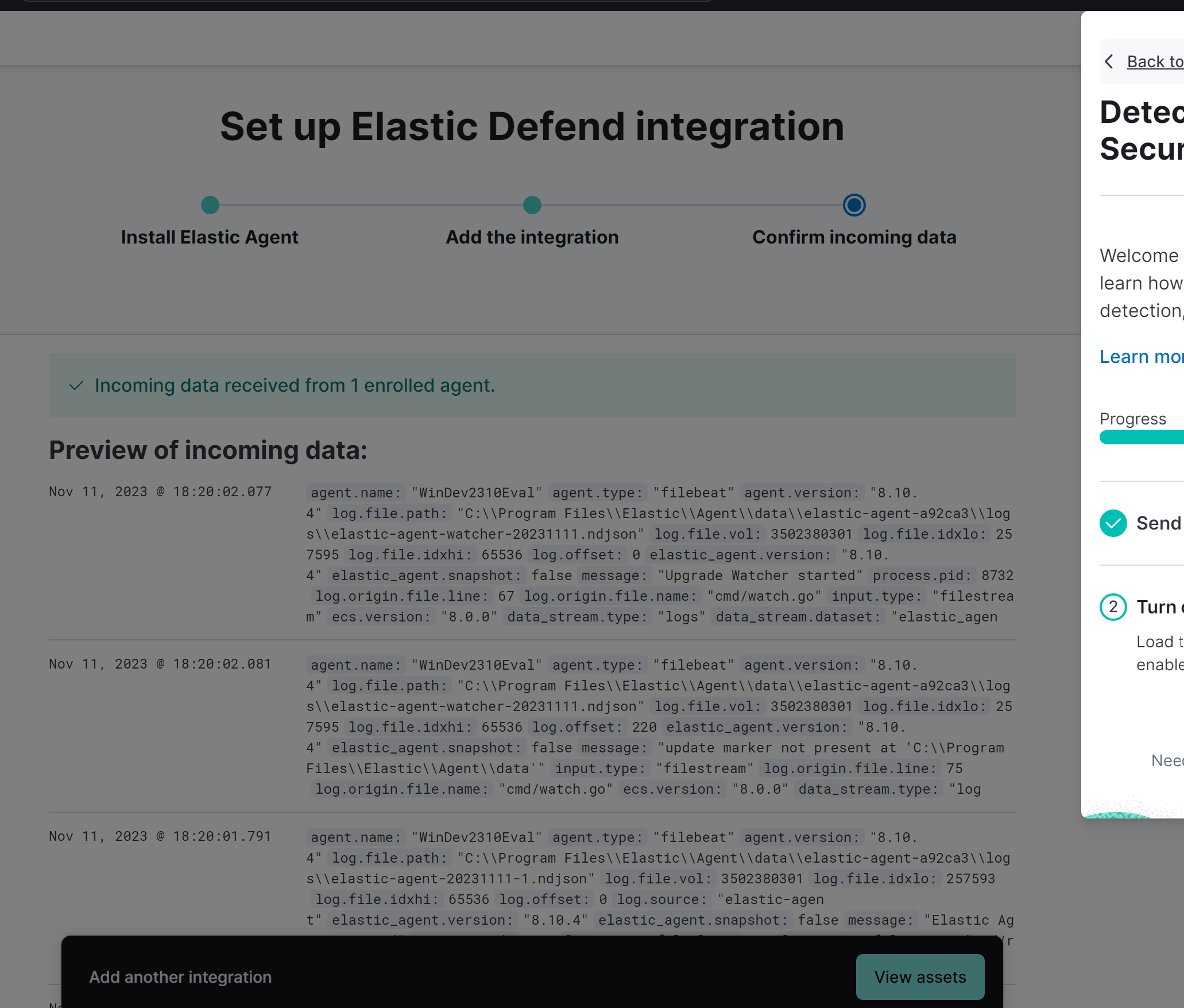The width and height of the screenshot is (1184, 1008).
Task: Click Add another integration
Action: click(x=180, y=976)
